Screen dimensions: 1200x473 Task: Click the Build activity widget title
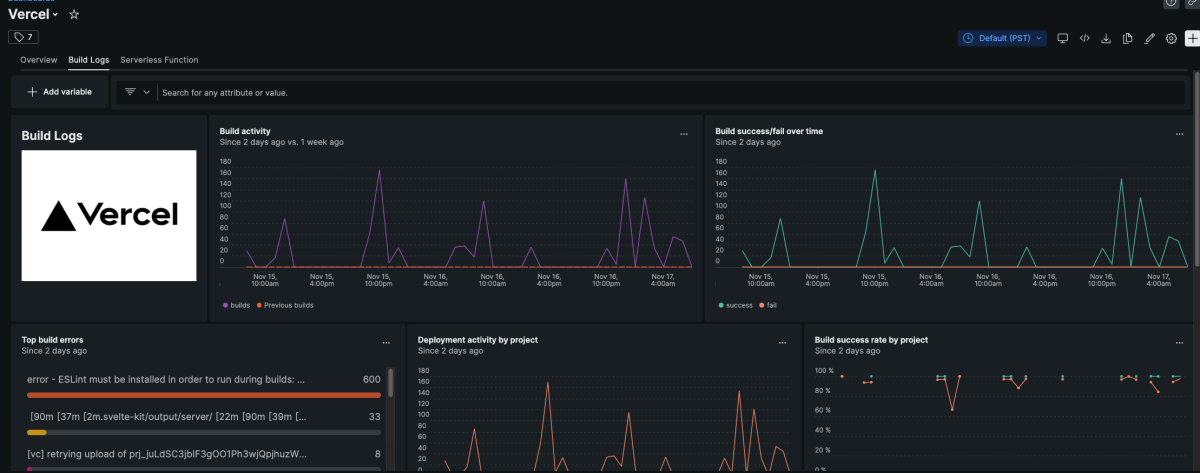click(x=245, y=131)
